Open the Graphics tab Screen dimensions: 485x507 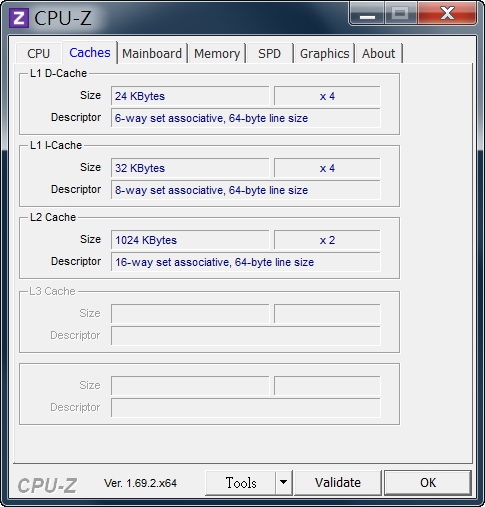coord(324,53)
